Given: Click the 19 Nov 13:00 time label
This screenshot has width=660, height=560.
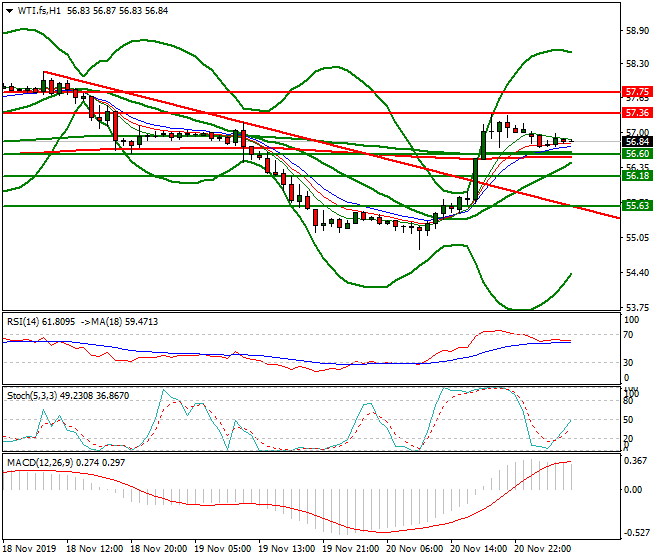Looking at the screenshot, I should tap(287, 549).
